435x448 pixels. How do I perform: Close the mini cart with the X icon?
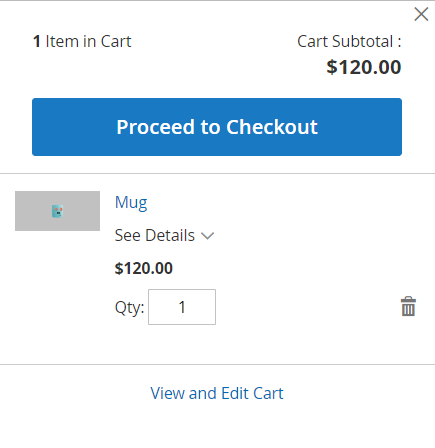(421, 14)
